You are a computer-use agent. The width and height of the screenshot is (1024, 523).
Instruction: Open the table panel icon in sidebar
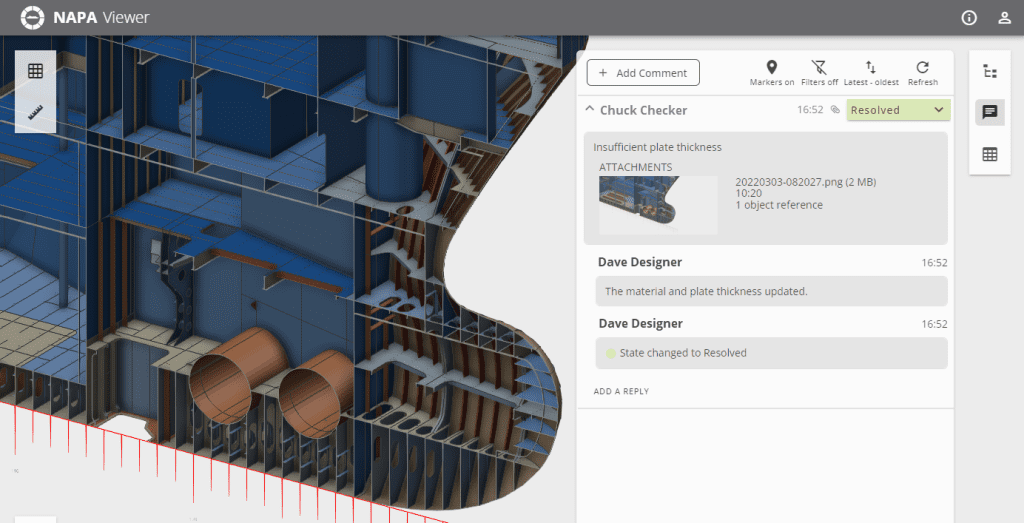click(x=990, y=154)
